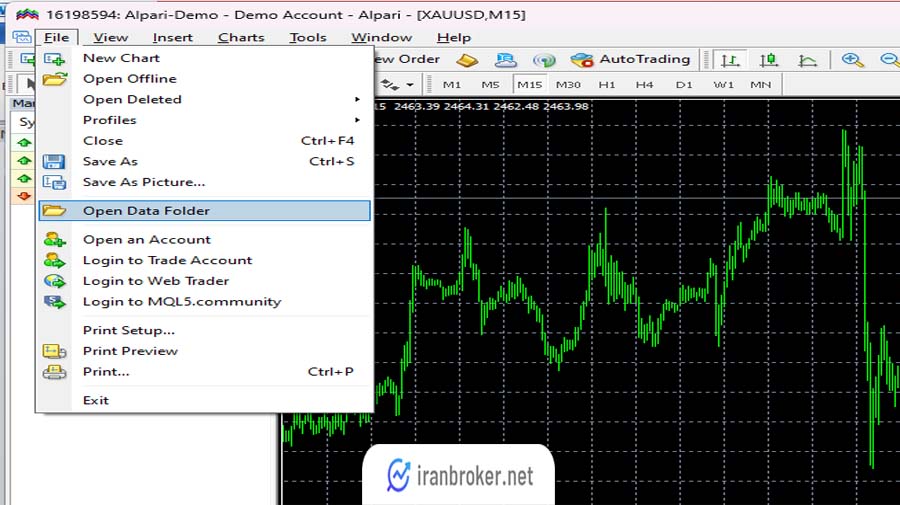Choose New Chart from File menu

click(204, 58)
